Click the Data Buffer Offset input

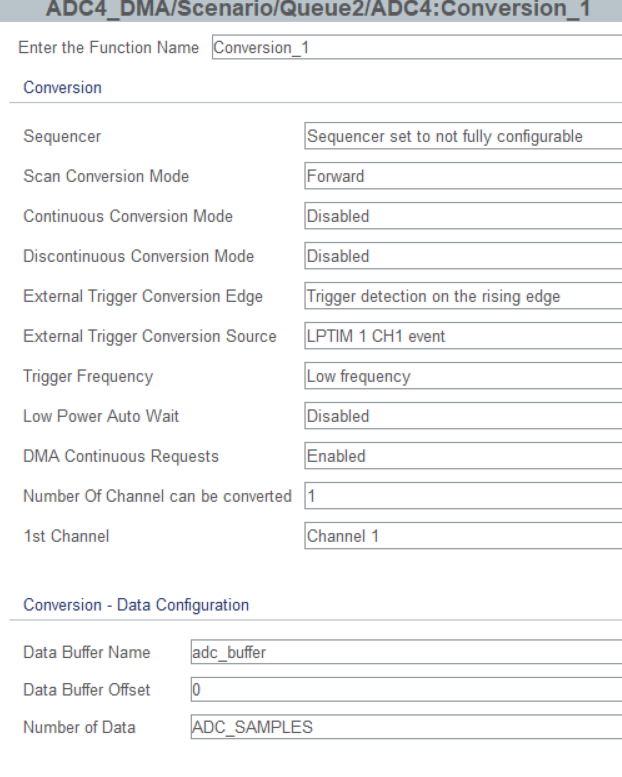[x=406, y=690]
